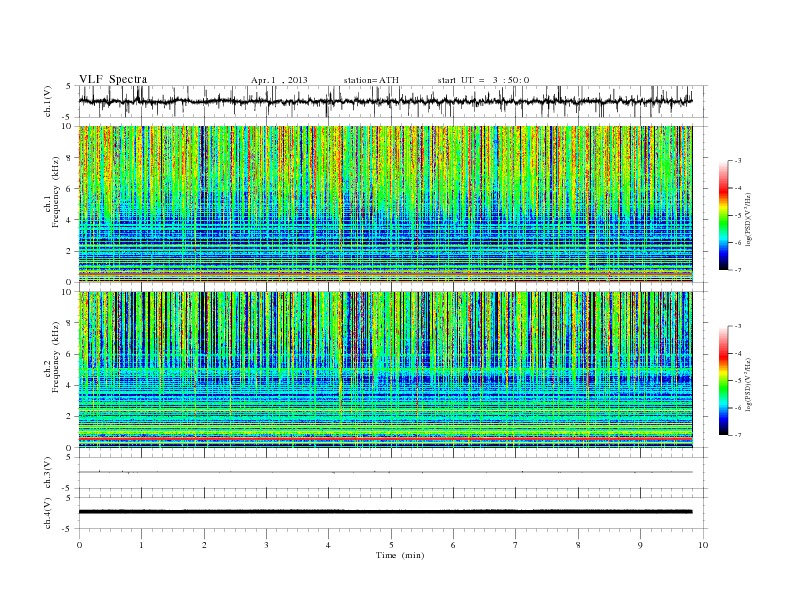The height and width of the screenshot is (612, 792).
Task: Click the "ch.1(V)" waveform axis label
Action: click(48, 101)
